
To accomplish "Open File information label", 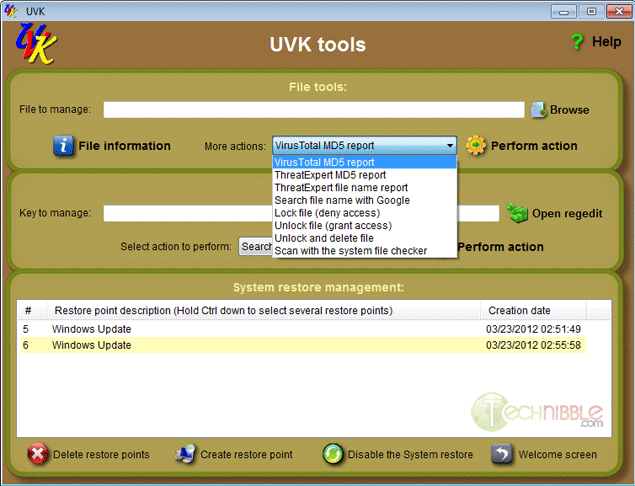I will 124,146.
